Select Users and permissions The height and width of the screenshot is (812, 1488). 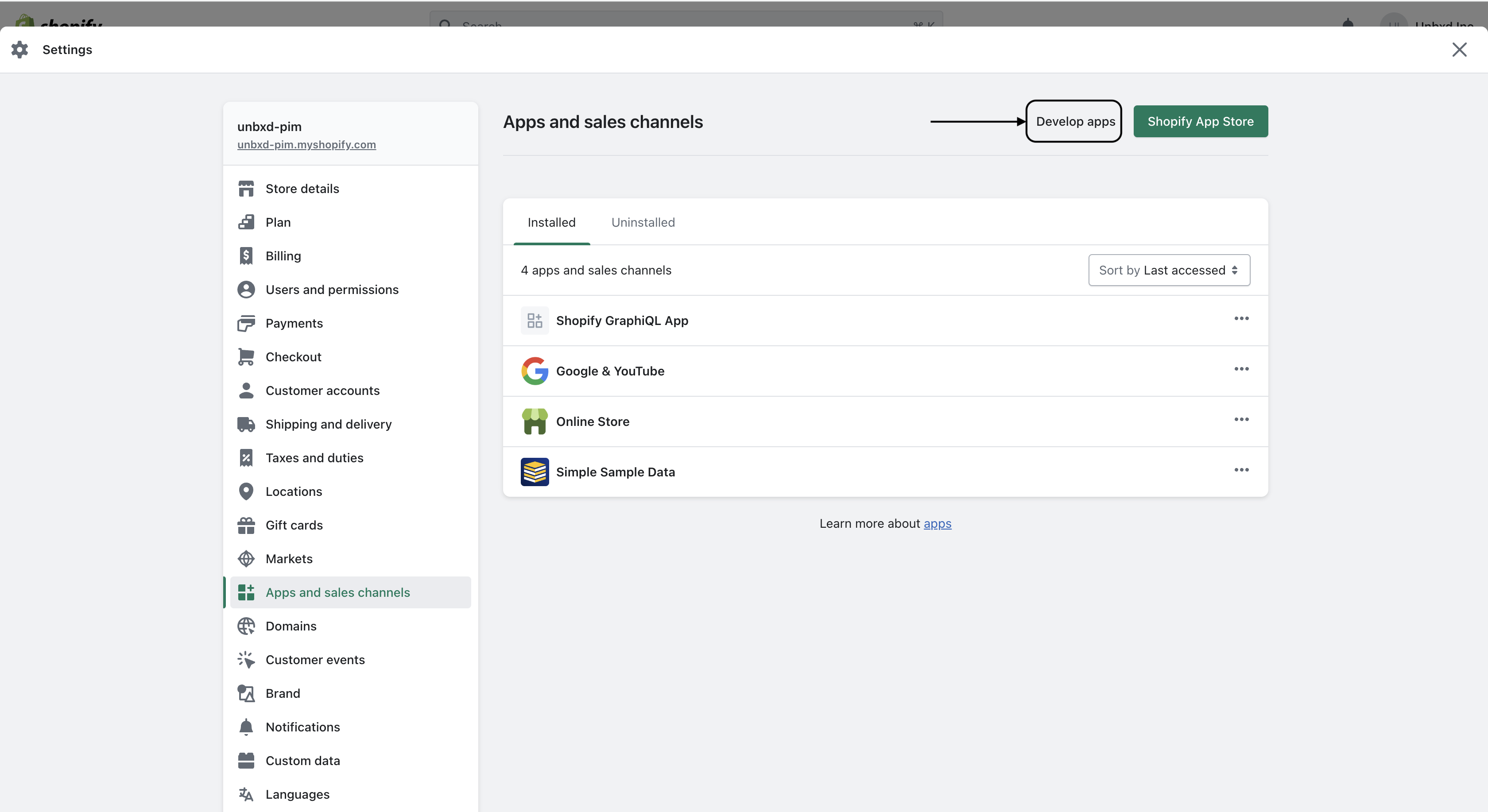click(351, 290)
